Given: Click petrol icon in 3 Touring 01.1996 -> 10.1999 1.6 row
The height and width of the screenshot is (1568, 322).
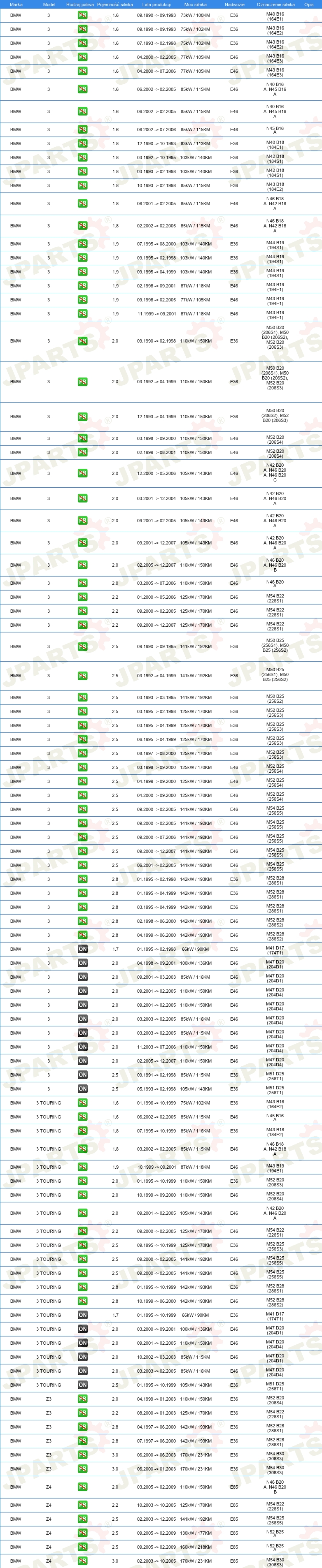Looking at the screenshot, I should point(82,1103).
